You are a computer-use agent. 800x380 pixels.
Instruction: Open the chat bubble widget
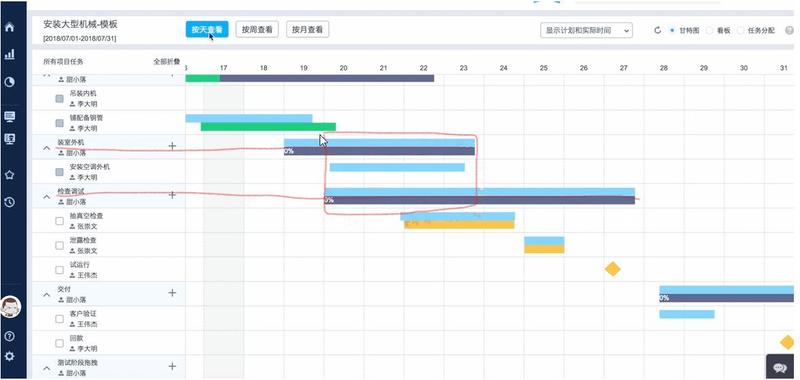780,367
